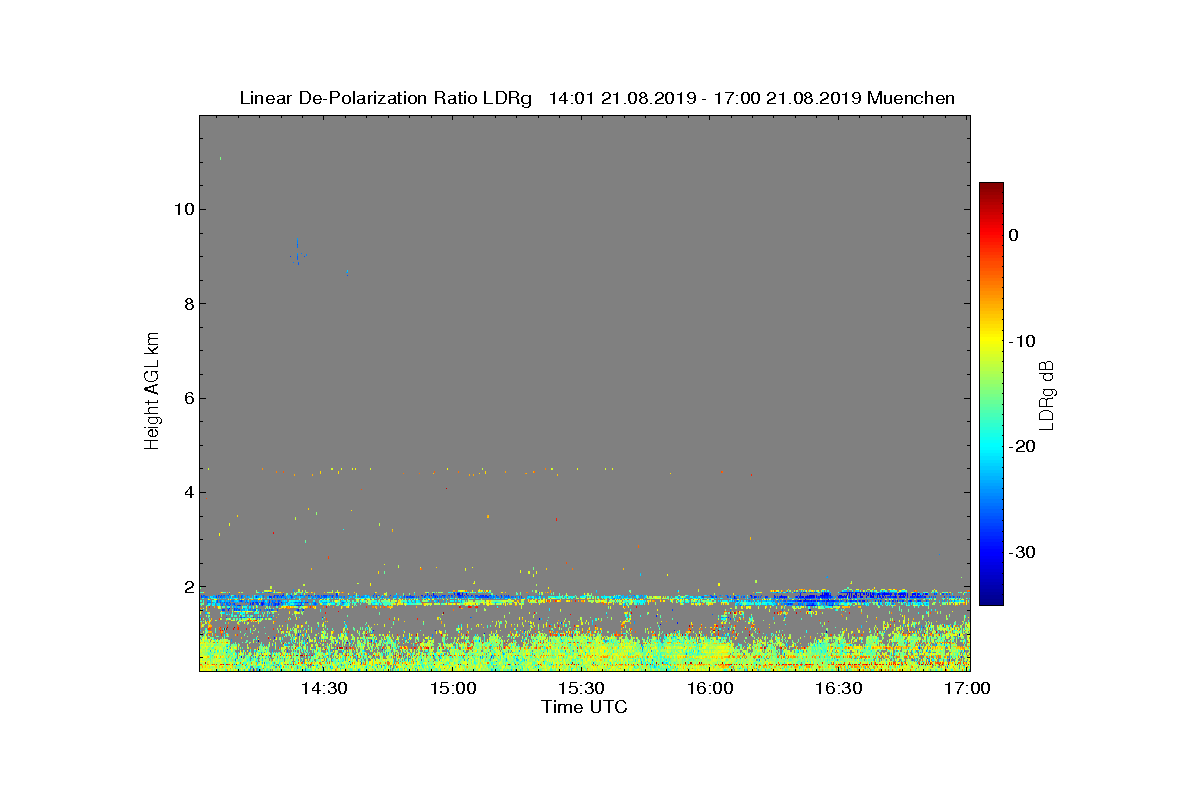Click the 15:30 time axis label
The image size is (1200, 800).
581,688
